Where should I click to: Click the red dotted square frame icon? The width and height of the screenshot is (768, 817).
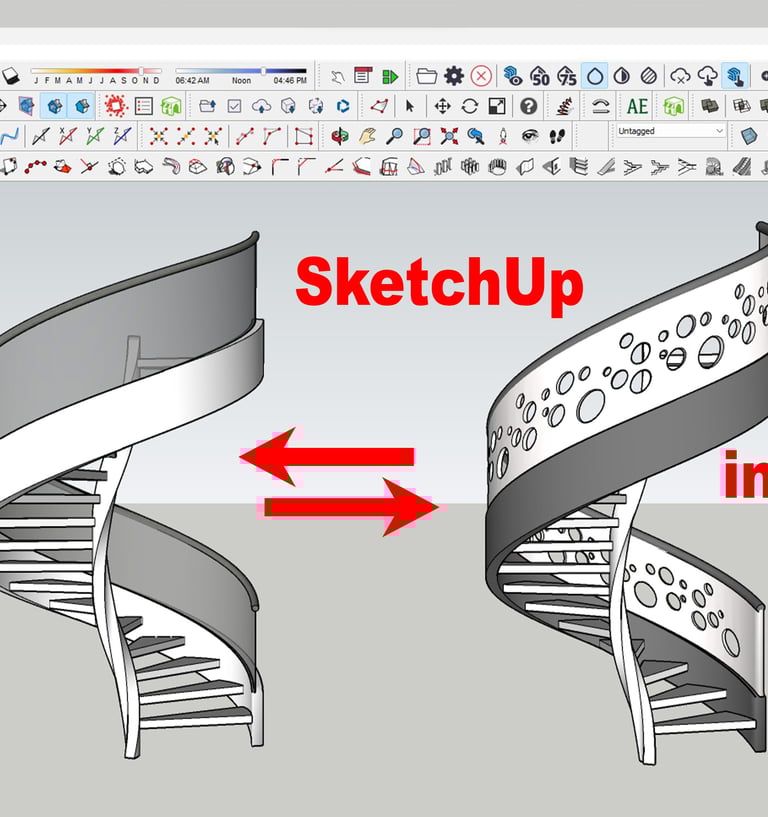point(304,137)
